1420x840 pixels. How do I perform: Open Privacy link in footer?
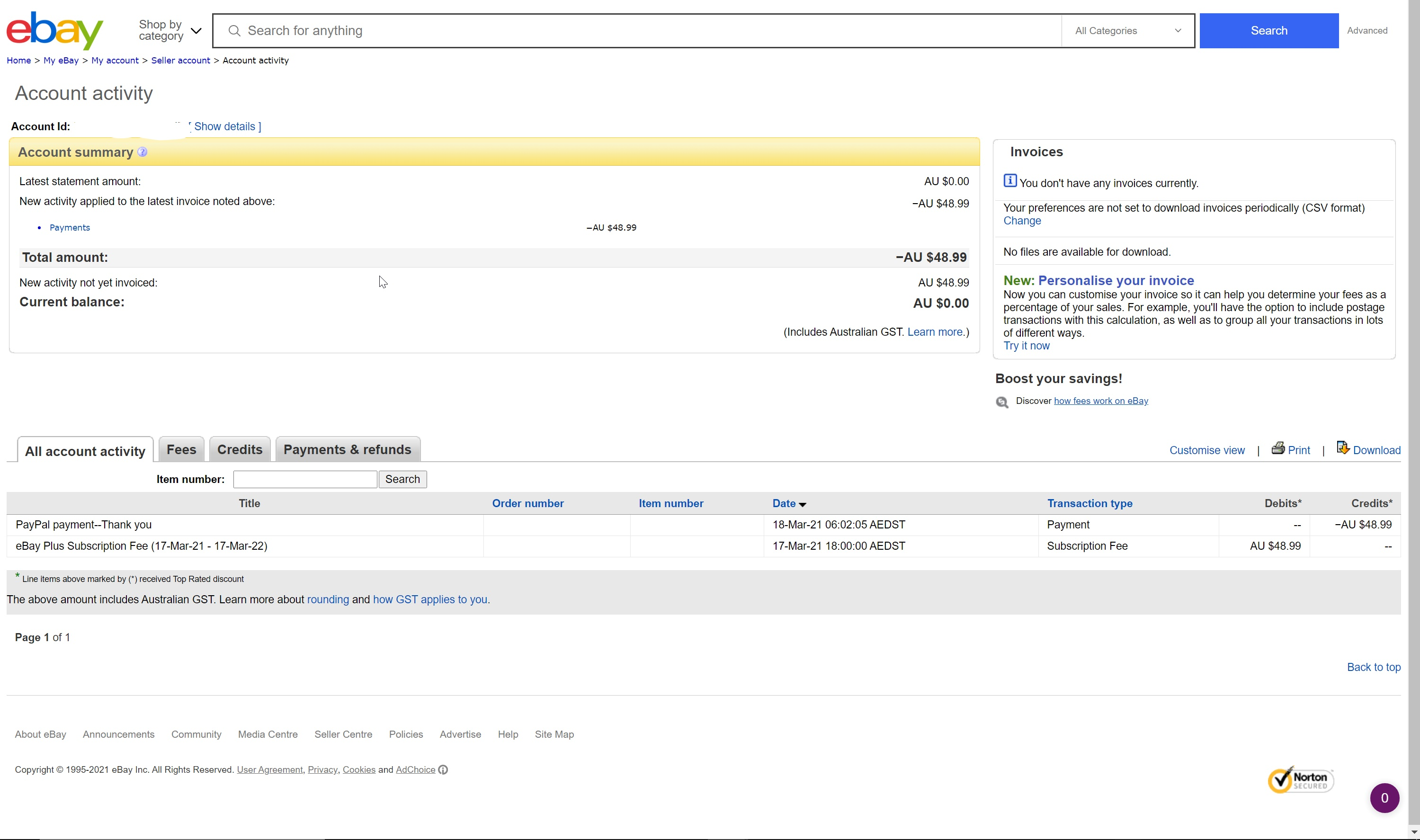[x=322, y=770]
